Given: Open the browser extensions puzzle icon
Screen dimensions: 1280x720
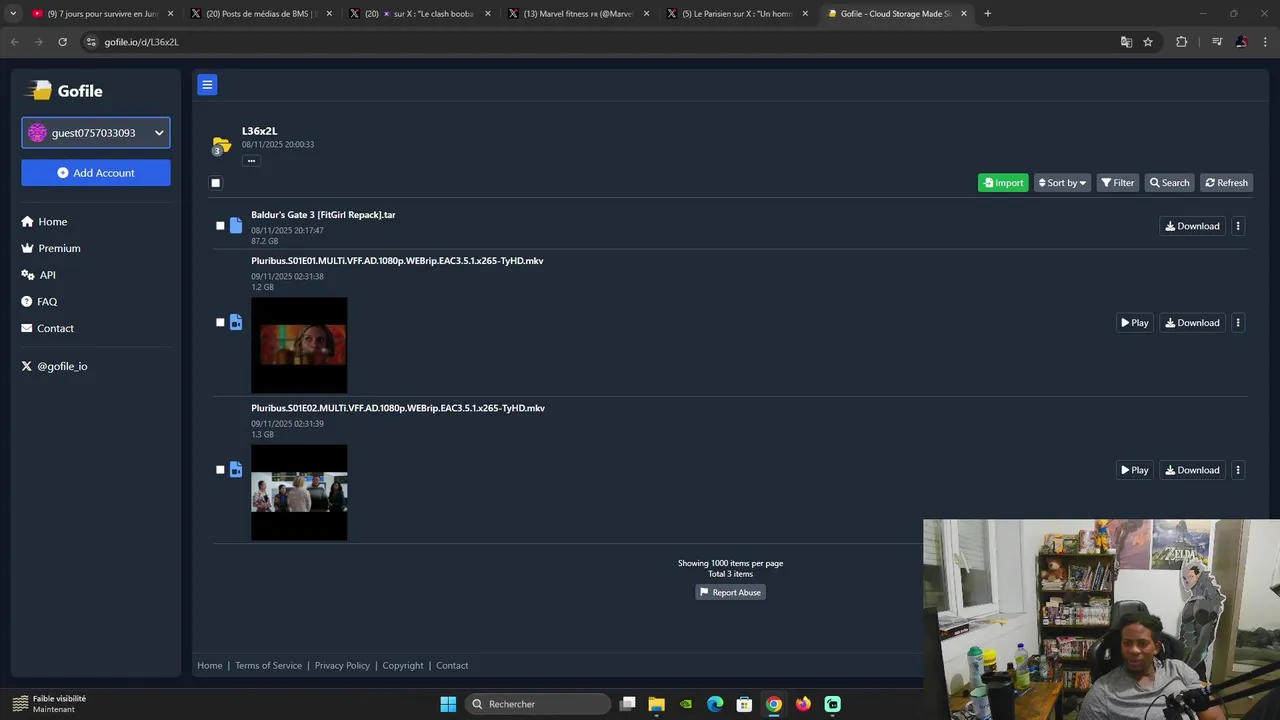Looking at the screenshot, I should point(1181,42).
